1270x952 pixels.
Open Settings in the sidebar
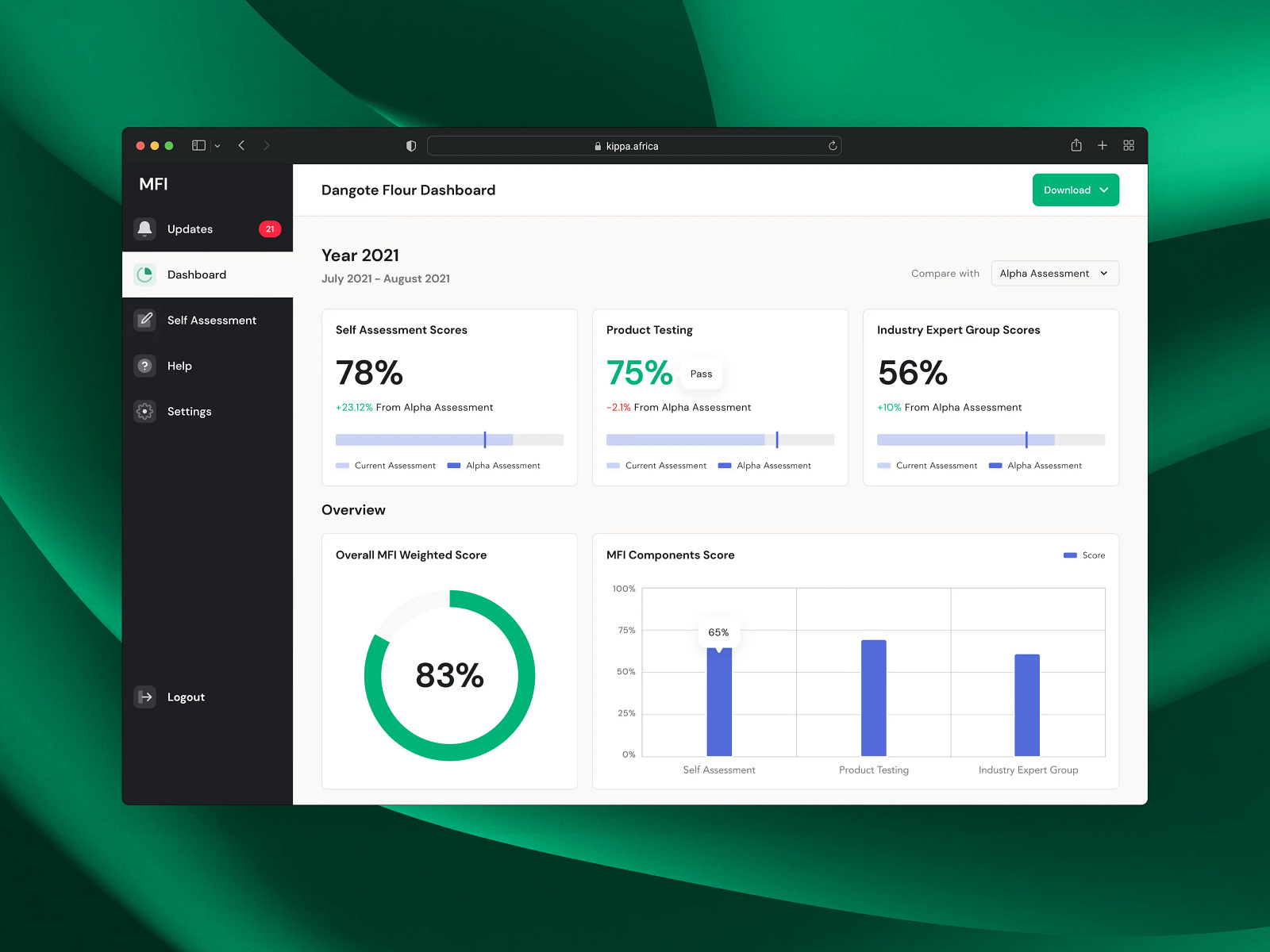[x=207, y=412]
